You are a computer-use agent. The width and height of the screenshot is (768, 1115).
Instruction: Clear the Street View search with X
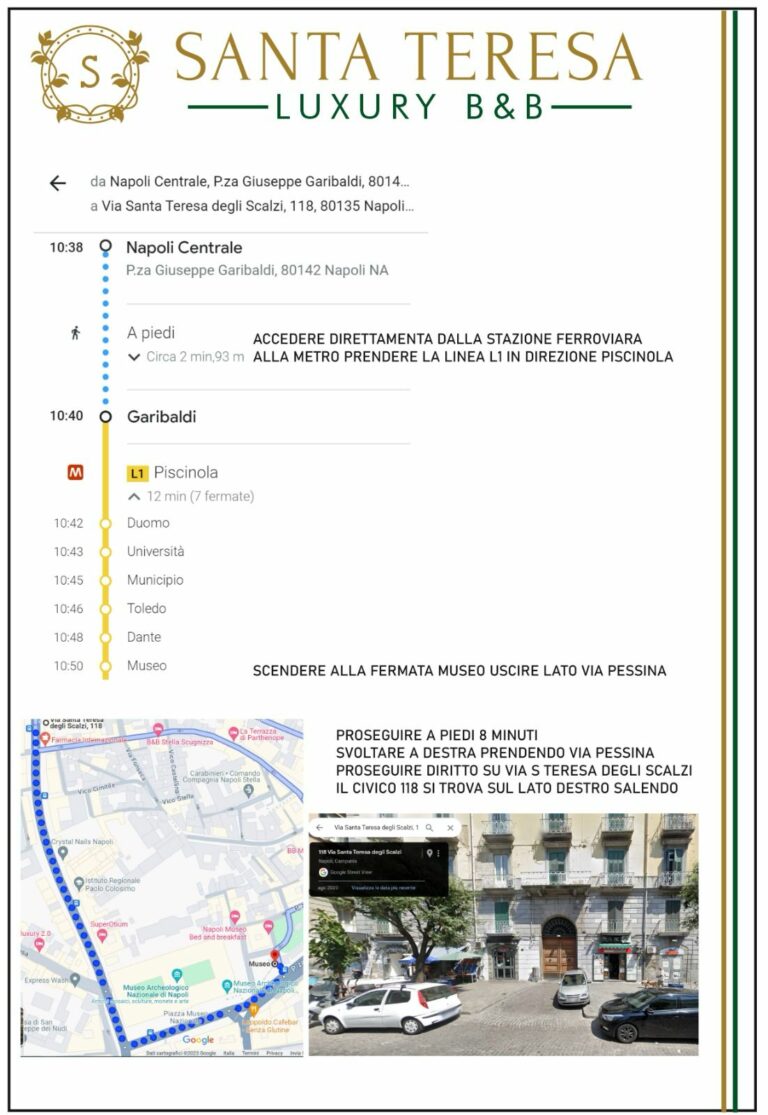point(450,828)
